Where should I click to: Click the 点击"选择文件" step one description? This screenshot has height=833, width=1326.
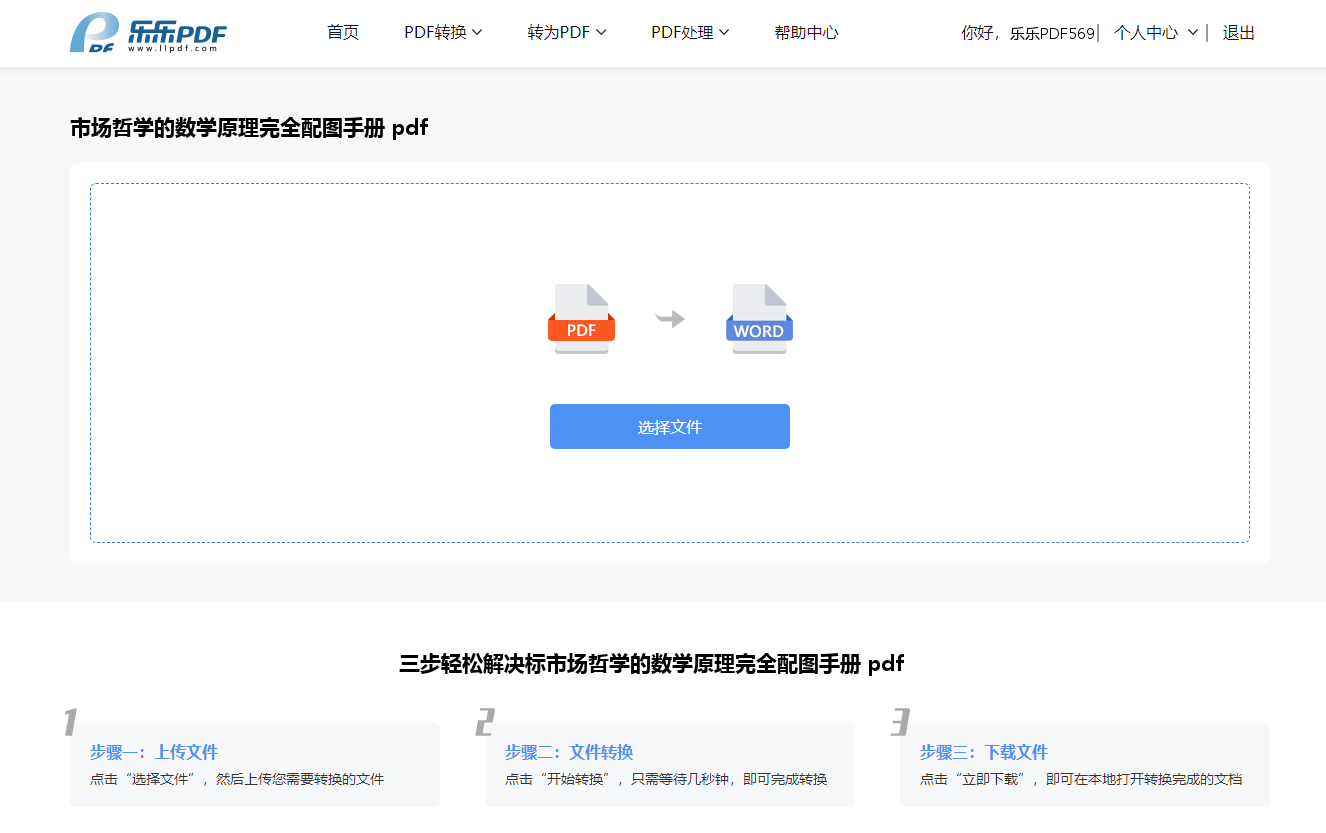tap(237, 779)
